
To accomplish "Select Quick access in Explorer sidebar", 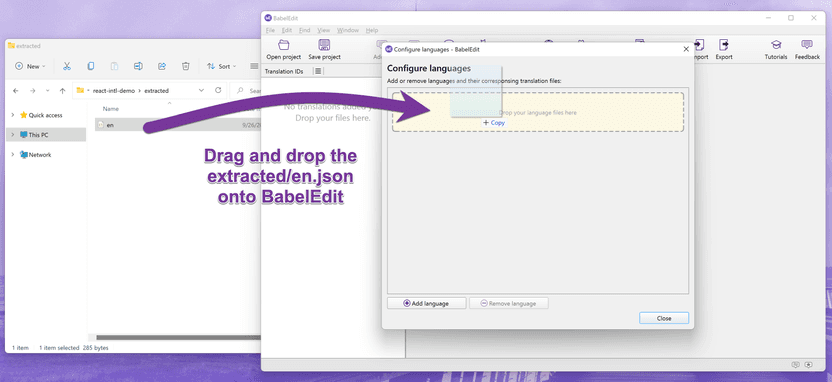I will click(41, 115).
